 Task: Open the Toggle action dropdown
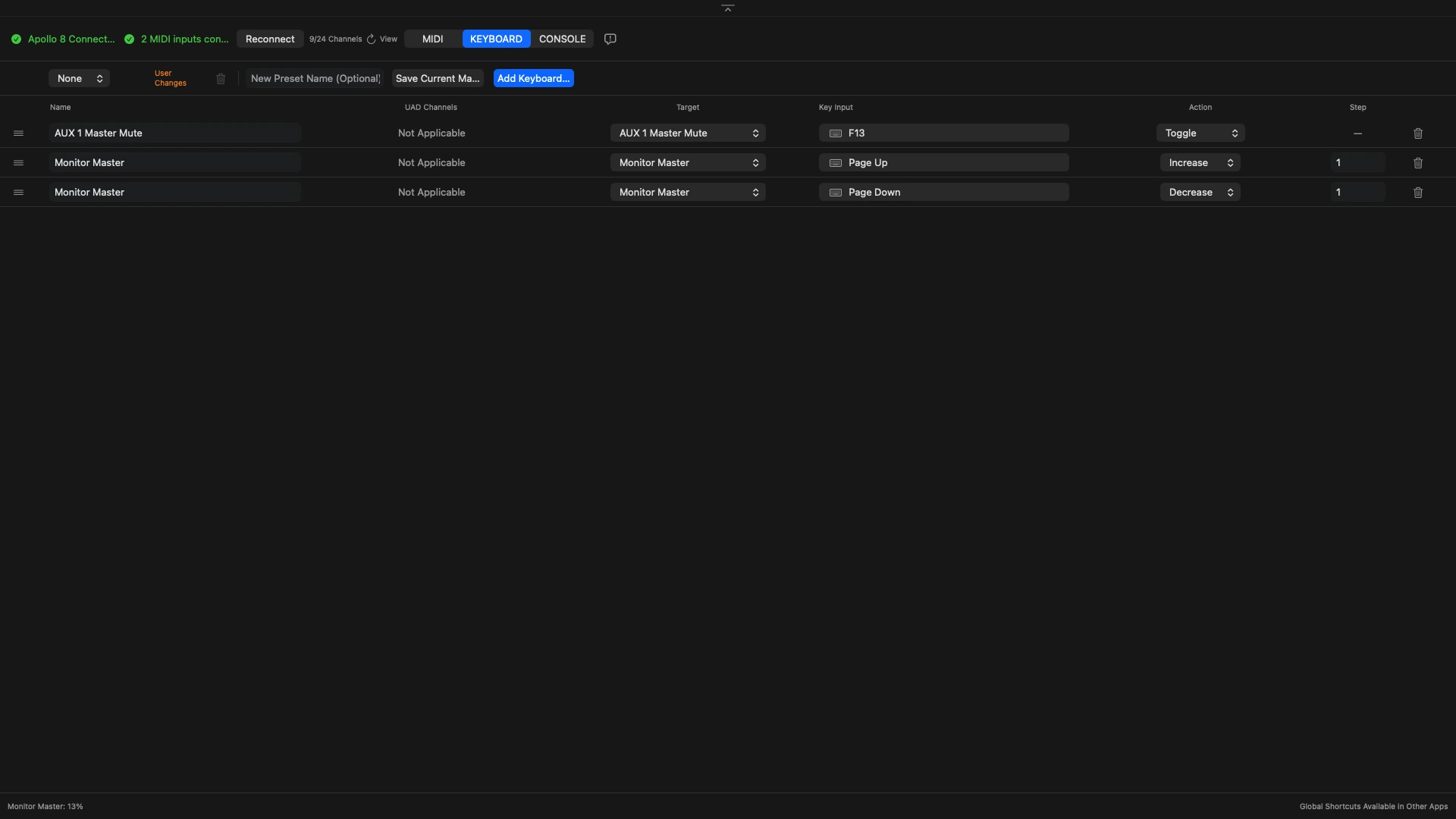click(1200, 133)
